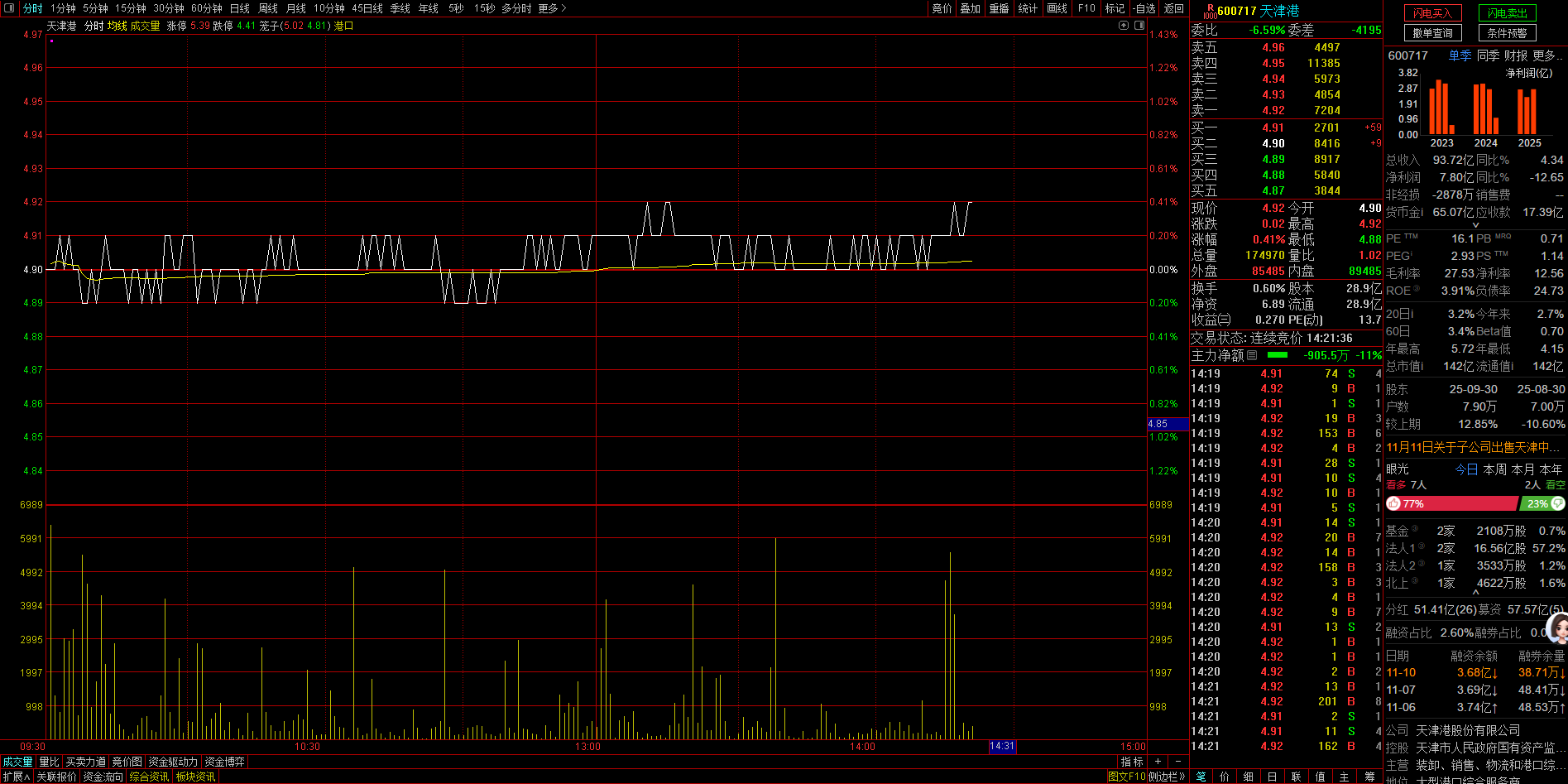The height and width of the screenshot is (784, 1568).
Task: Toggle the 成交量 volume overlay label
Action: [145, 26]
